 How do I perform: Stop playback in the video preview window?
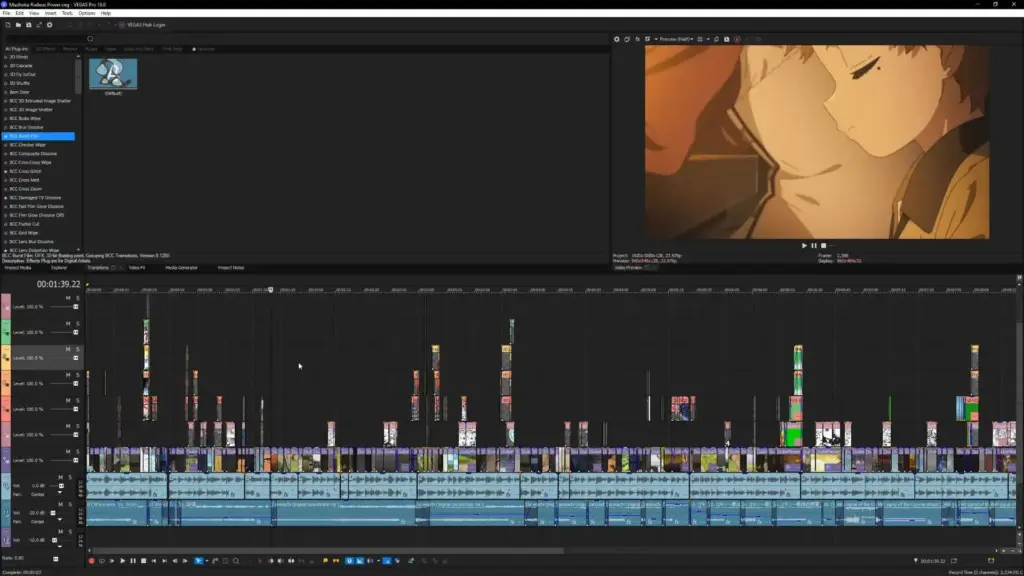824,246
